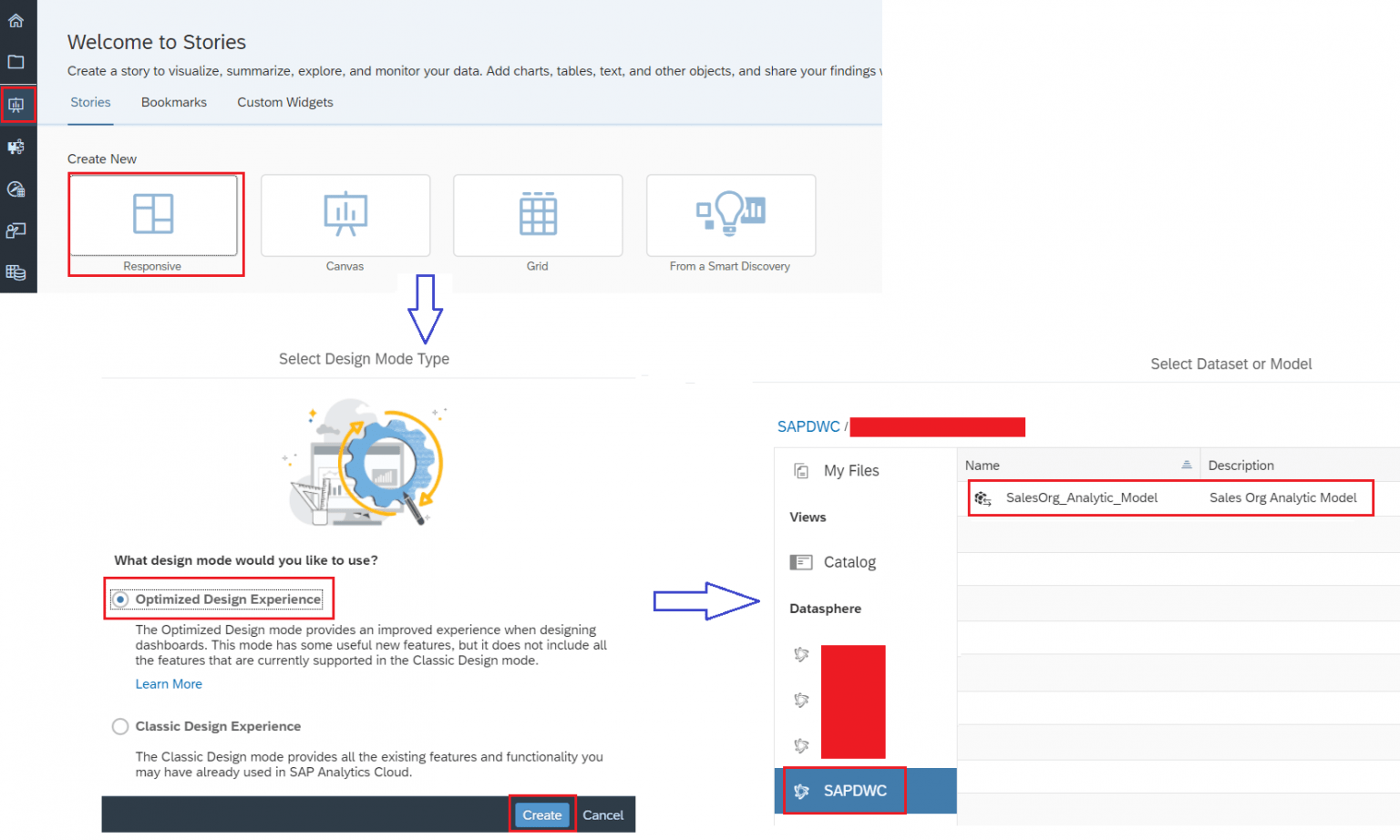This screenshot has height=840, width=1400.
Task: Expand the Catalog section under Views
Action: (849, 562)
